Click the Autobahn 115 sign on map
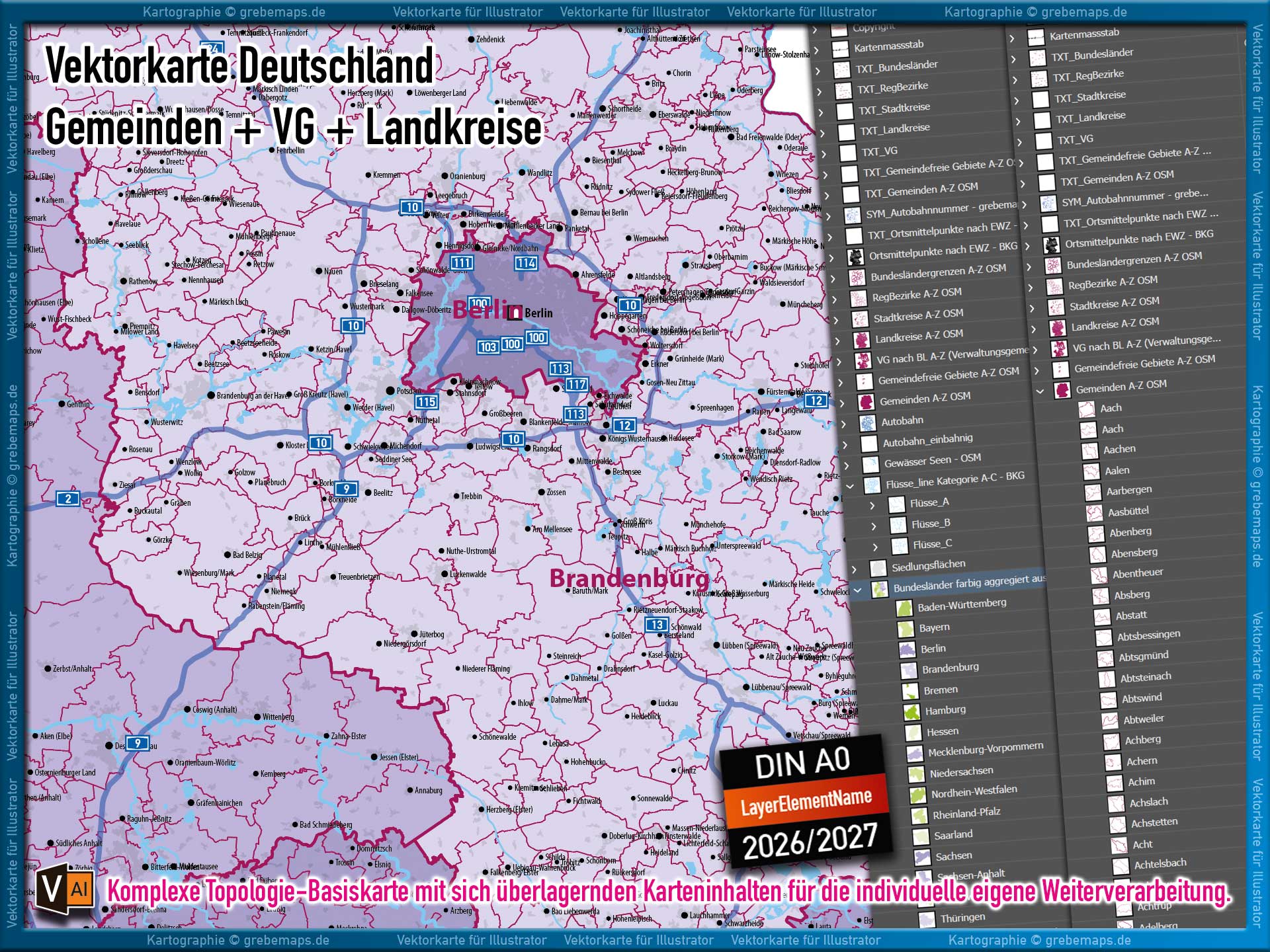This screenshot has width=1270, height=952. (x=426, y=401)
